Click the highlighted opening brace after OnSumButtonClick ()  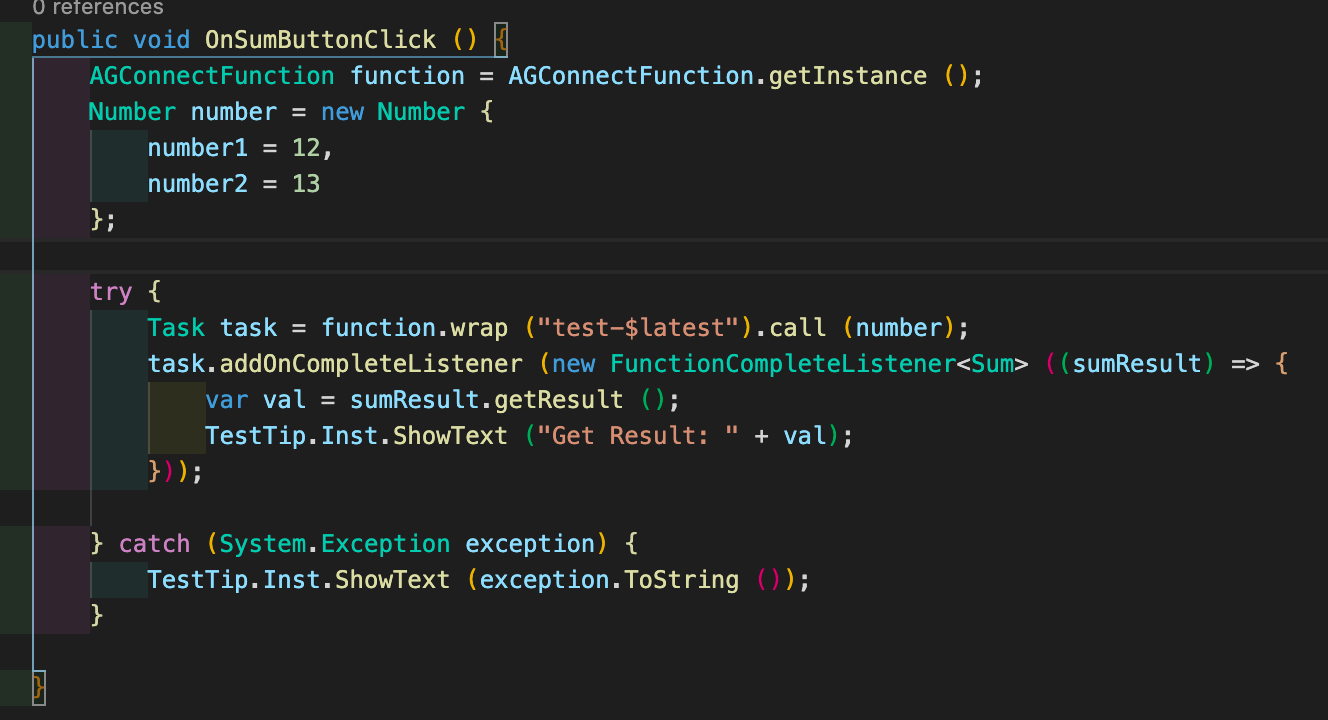[x=502, y=40]
